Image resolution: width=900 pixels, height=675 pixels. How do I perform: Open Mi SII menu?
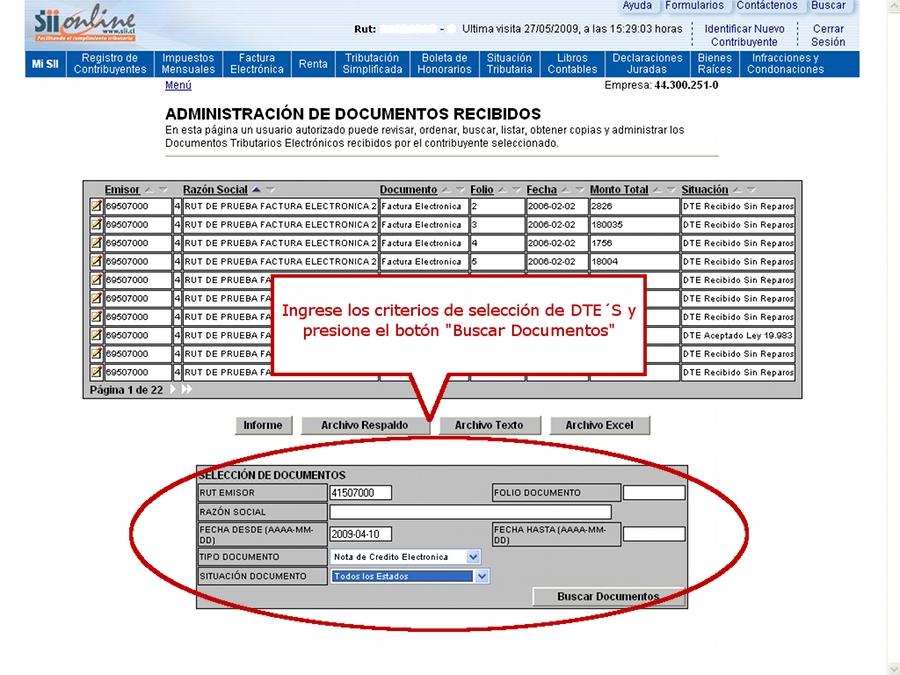point(45,64)
